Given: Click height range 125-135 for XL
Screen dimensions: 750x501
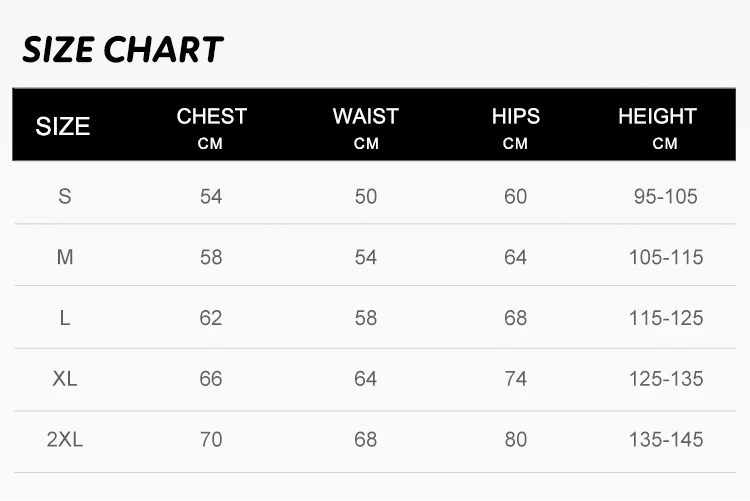Looking at the screenshot, I should point(665,379).
